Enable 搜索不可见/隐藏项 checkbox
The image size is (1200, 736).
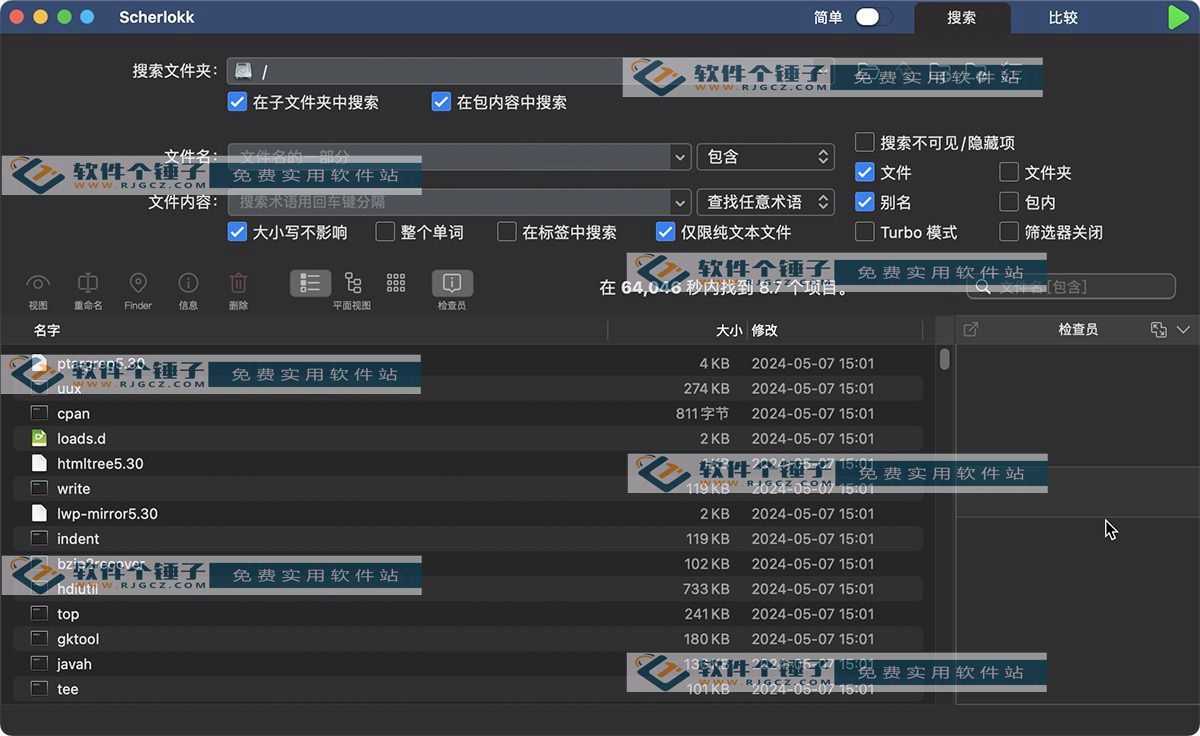(865, 143)
